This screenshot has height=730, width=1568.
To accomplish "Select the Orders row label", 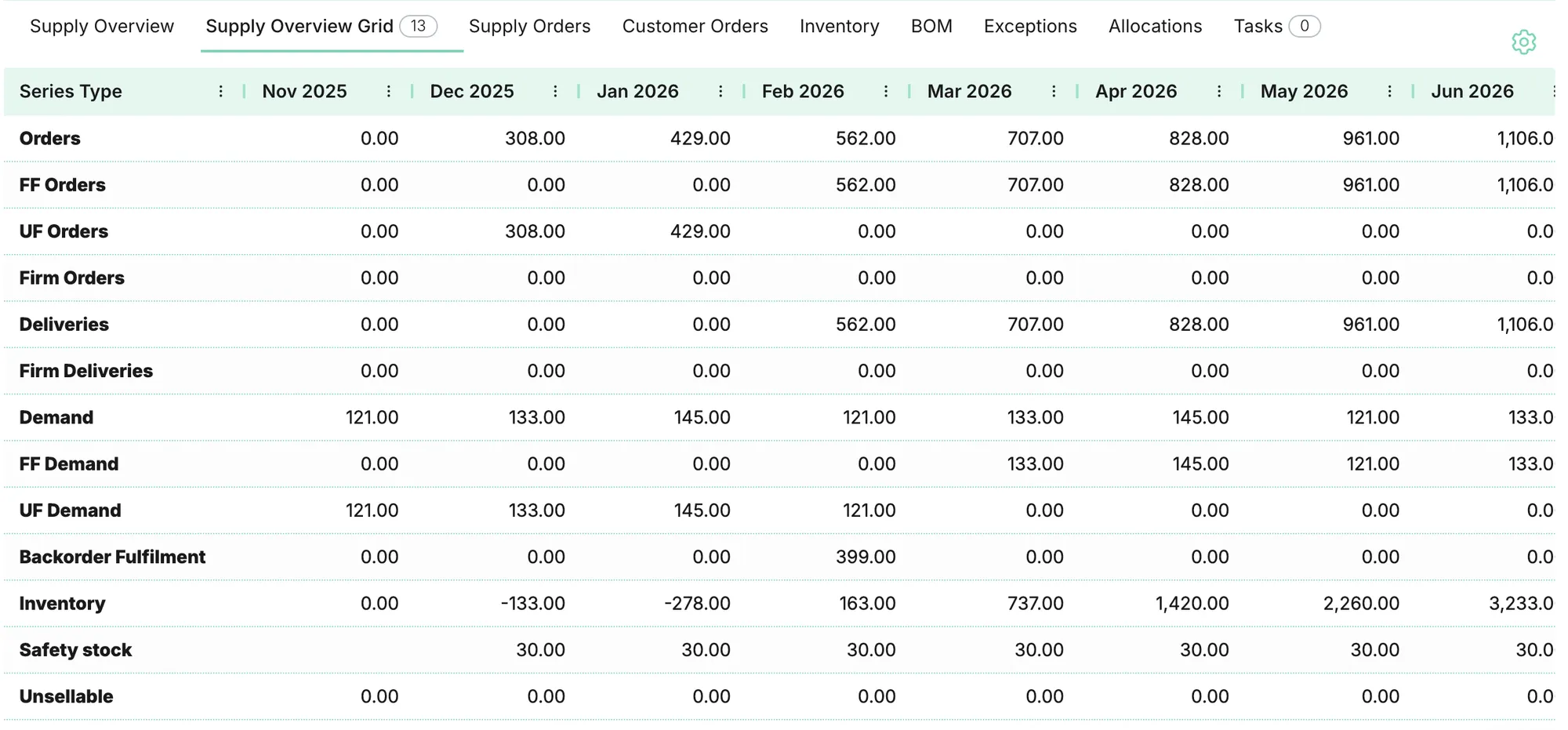I will pos(50,139).
